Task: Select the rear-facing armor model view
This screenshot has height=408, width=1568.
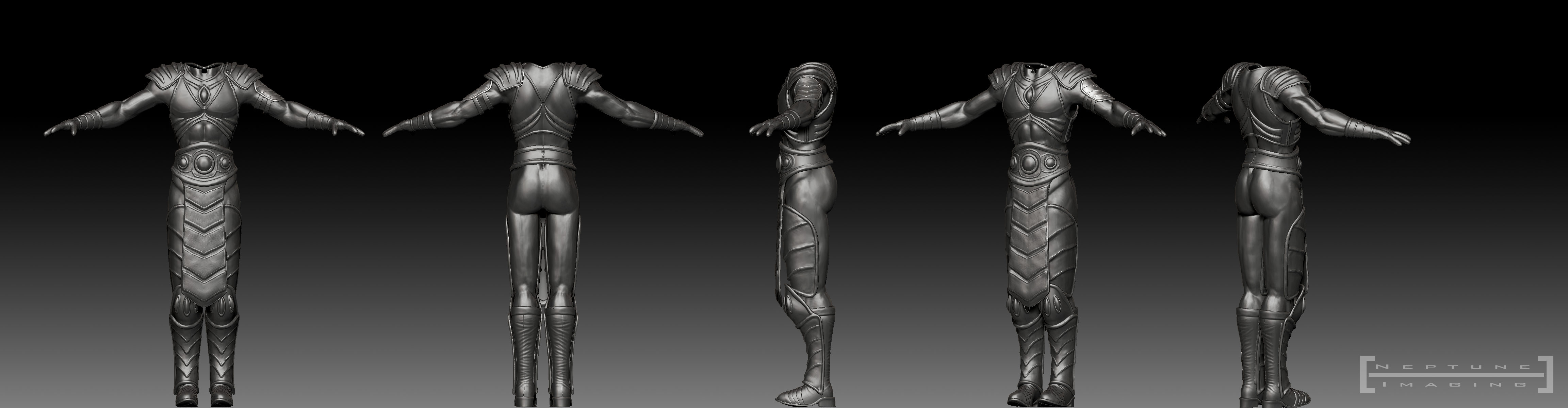Action: point(542,235)
